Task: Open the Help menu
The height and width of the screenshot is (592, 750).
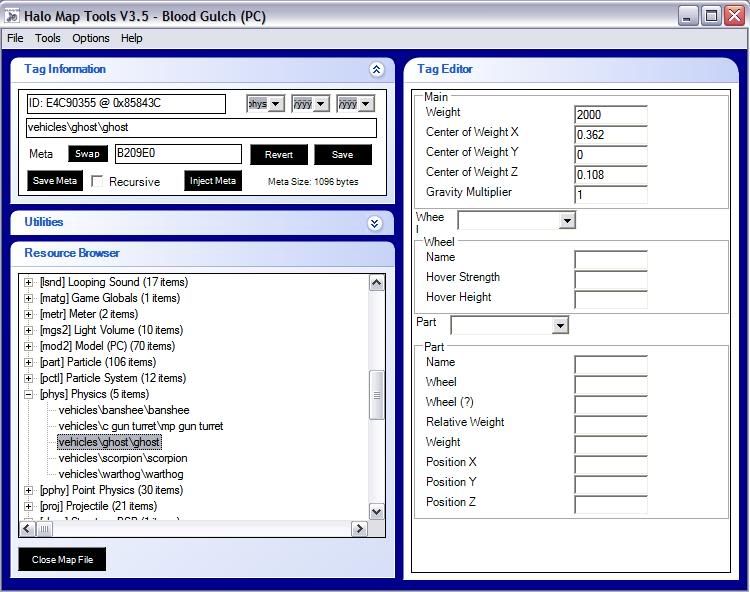Action: 132,38
